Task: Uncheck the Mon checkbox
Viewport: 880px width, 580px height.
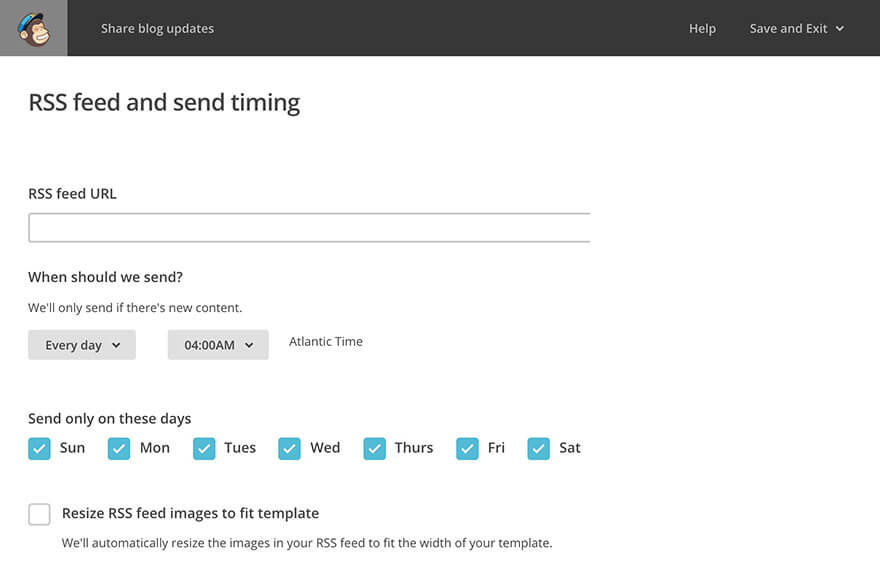Action: pyautogui.click(x=119, y=448)
